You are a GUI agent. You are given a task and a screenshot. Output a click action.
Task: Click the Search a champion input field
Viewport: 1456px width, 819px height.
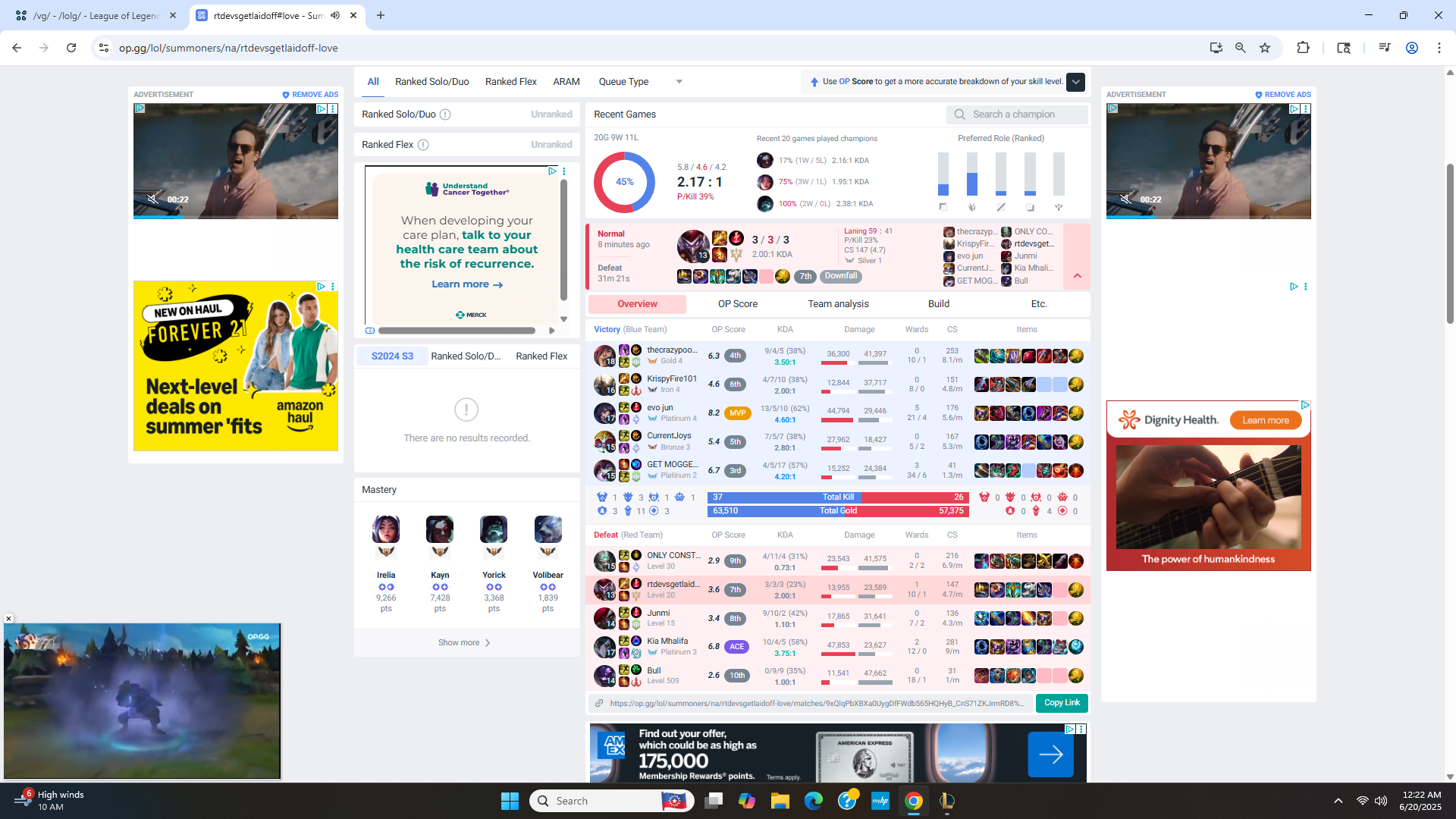(1017, 115)
